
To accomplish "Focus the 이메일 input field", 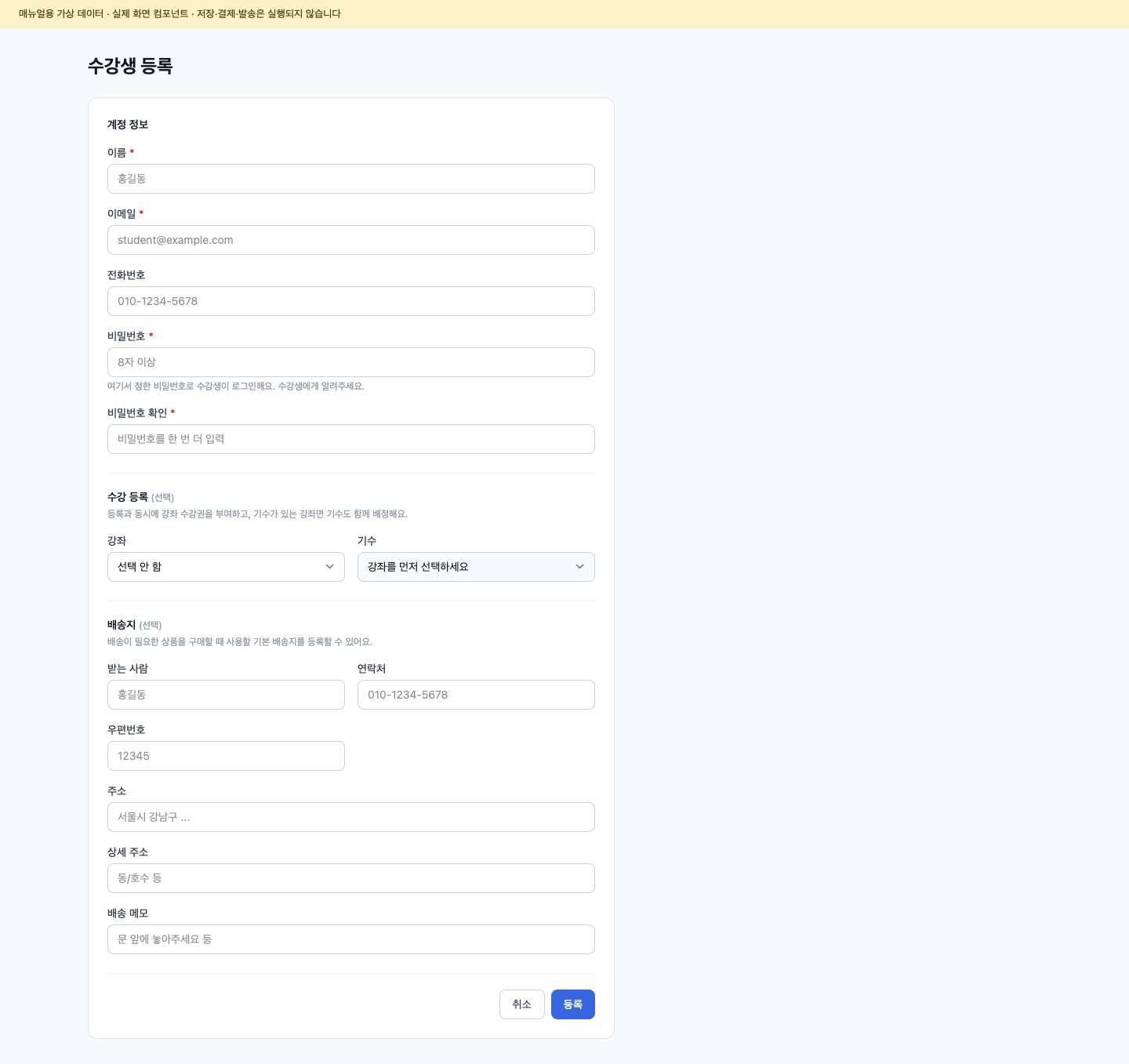I will click(351, 240).
